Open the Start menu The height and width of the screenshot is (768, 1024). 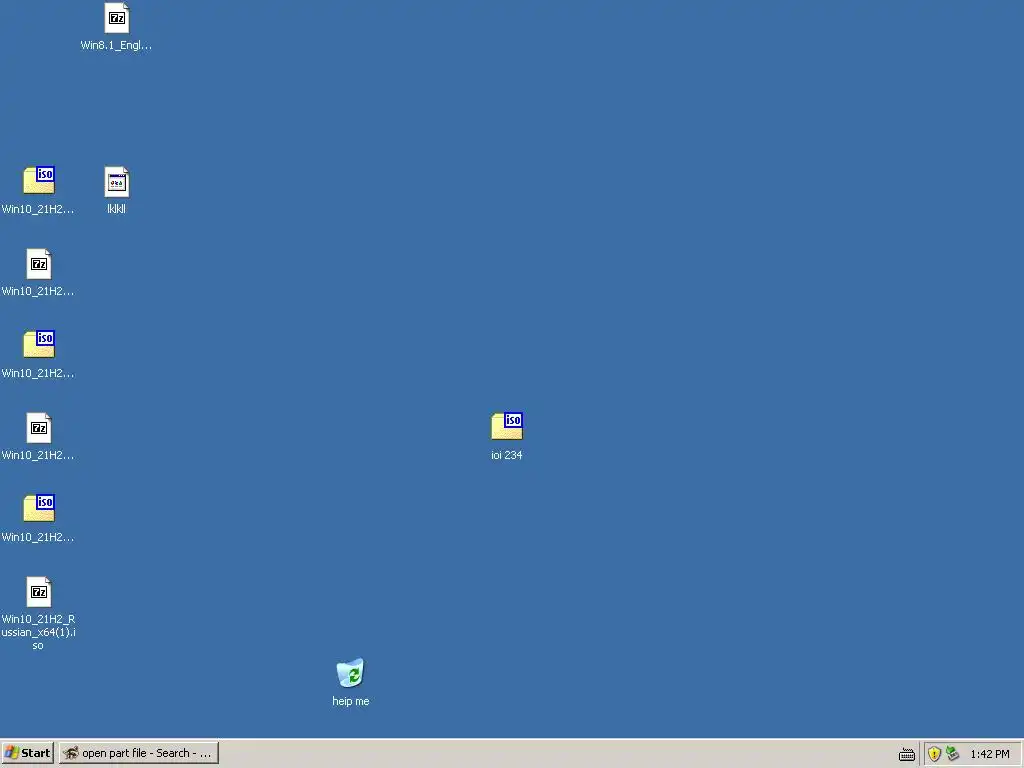(x=27, y=753)
